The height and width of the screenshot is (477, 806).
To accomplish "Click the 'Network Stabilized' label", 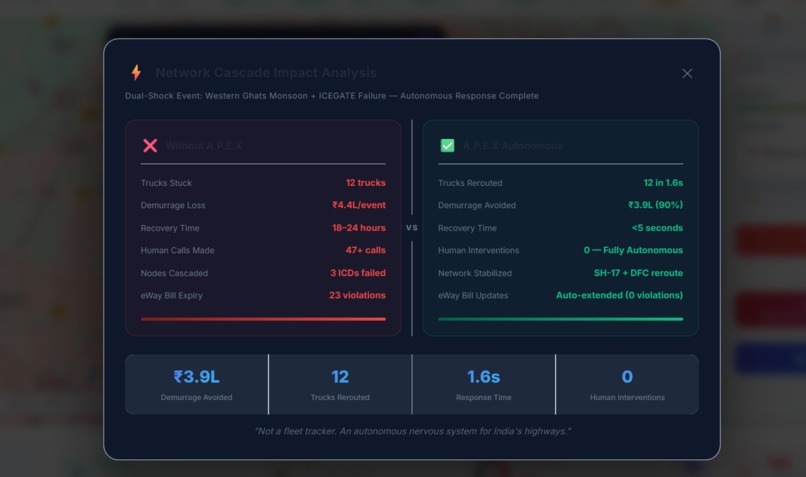I will 474,273.
